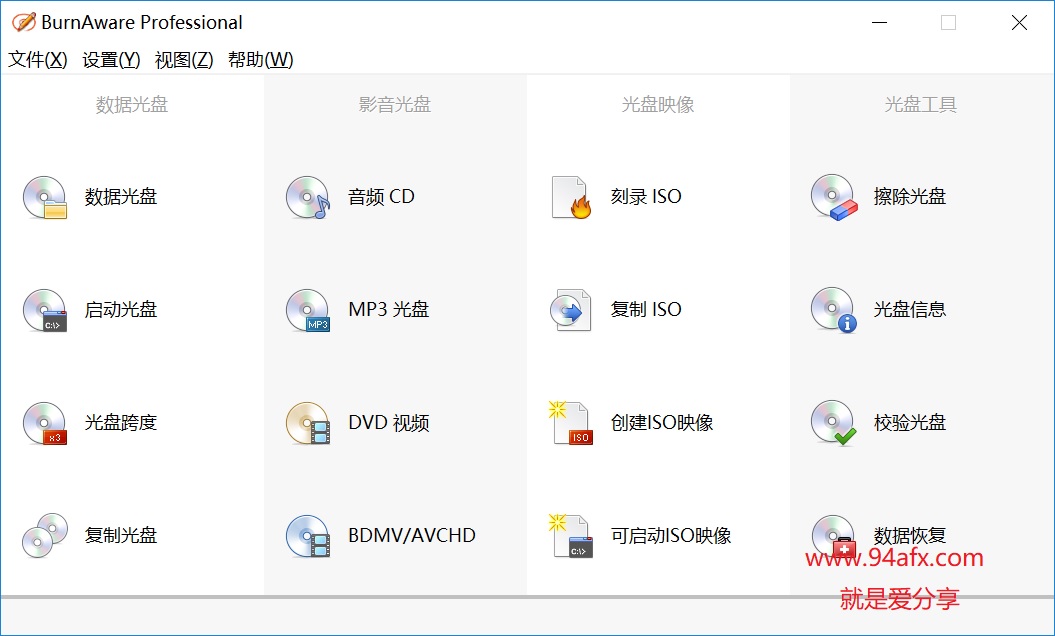Screen dimensions: 1055x636
Task: Click the 创建ISO映像 text
Action: click(x=662, y=423)
